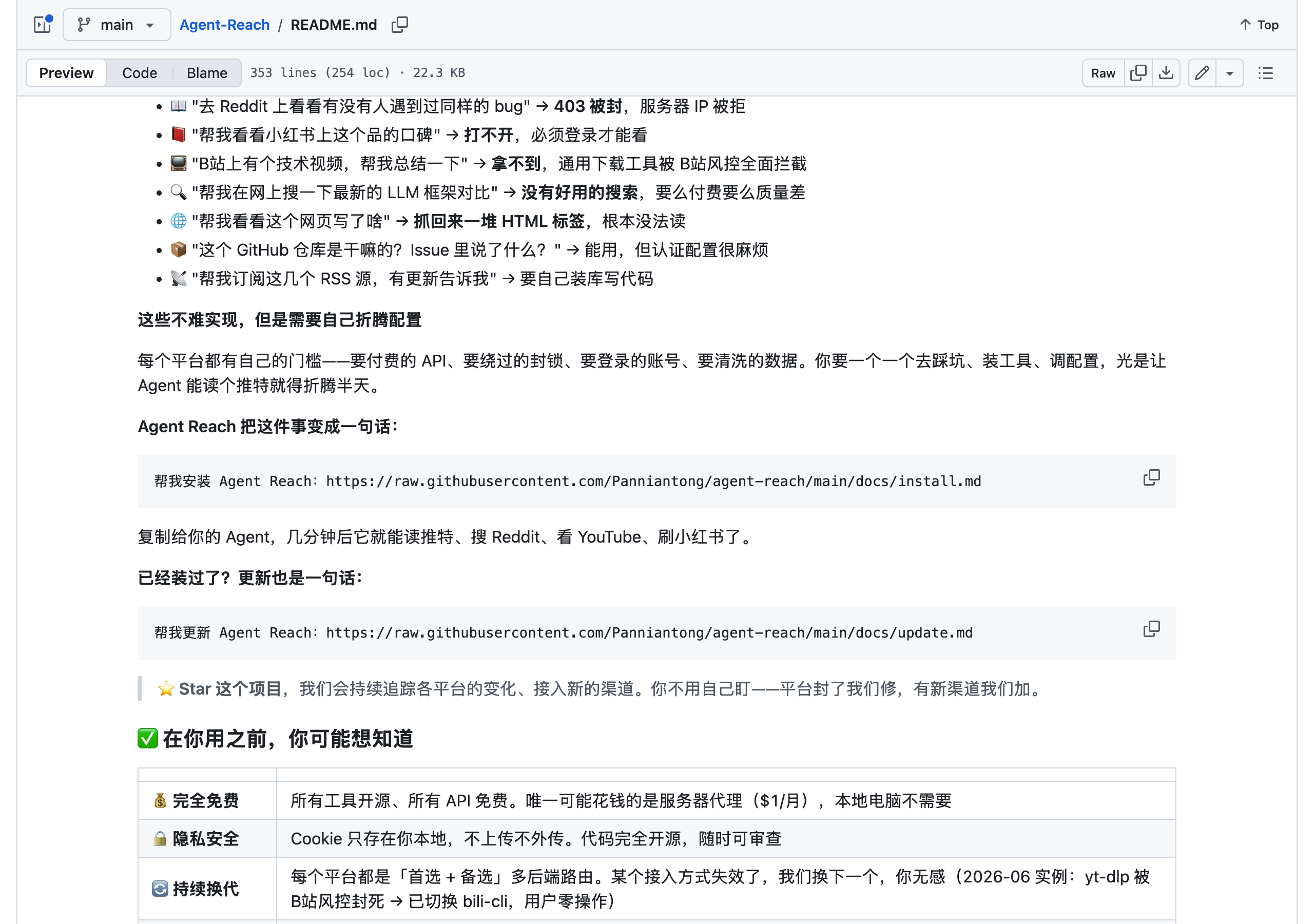Image resolution: width=1314 pixels, height=924 pixels.
Task: Copy the install.md code block
Action: (x=1151, y=477)
